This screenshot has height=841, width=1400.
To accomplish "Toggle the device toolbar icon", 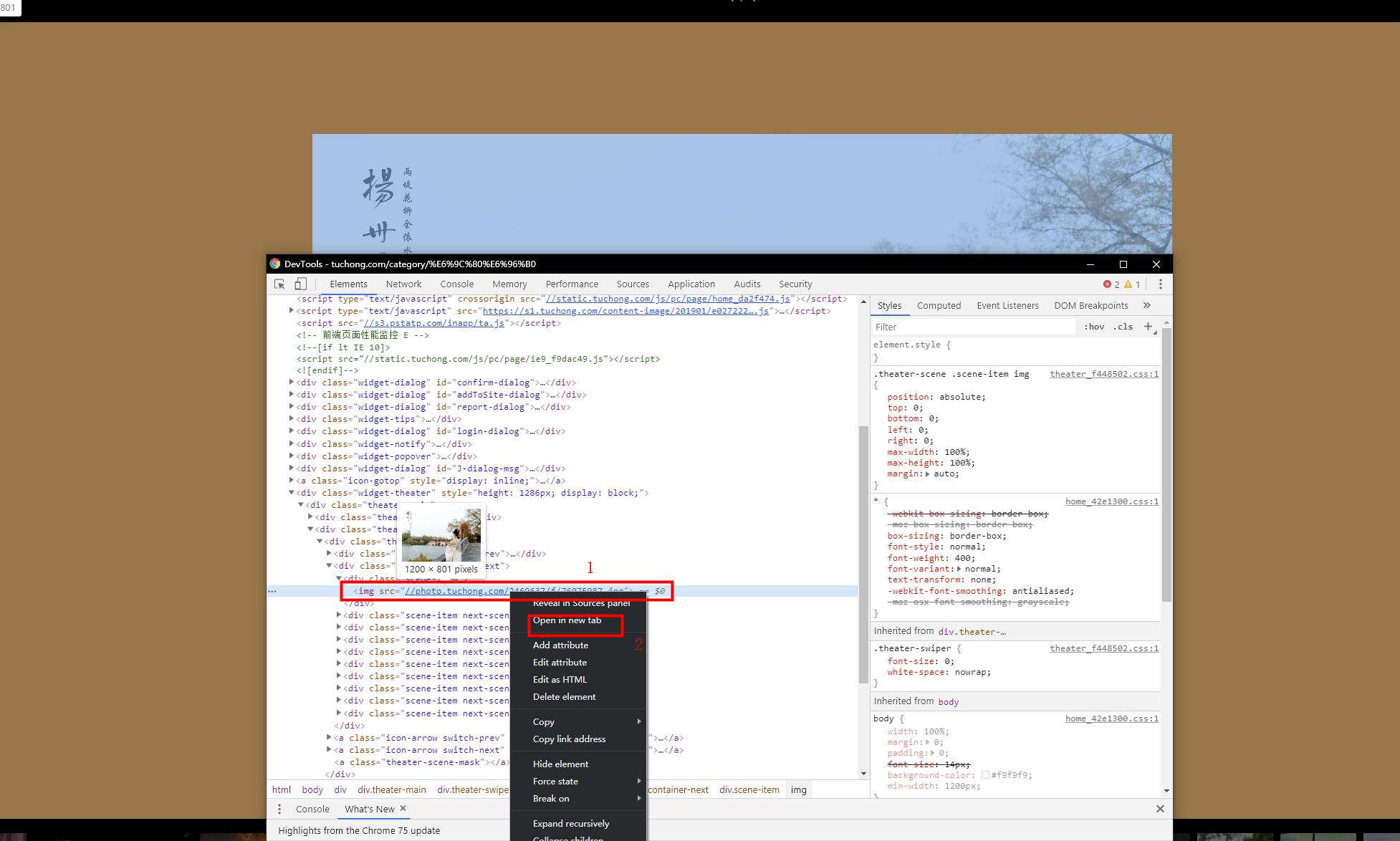I will [x=301, y=284].
